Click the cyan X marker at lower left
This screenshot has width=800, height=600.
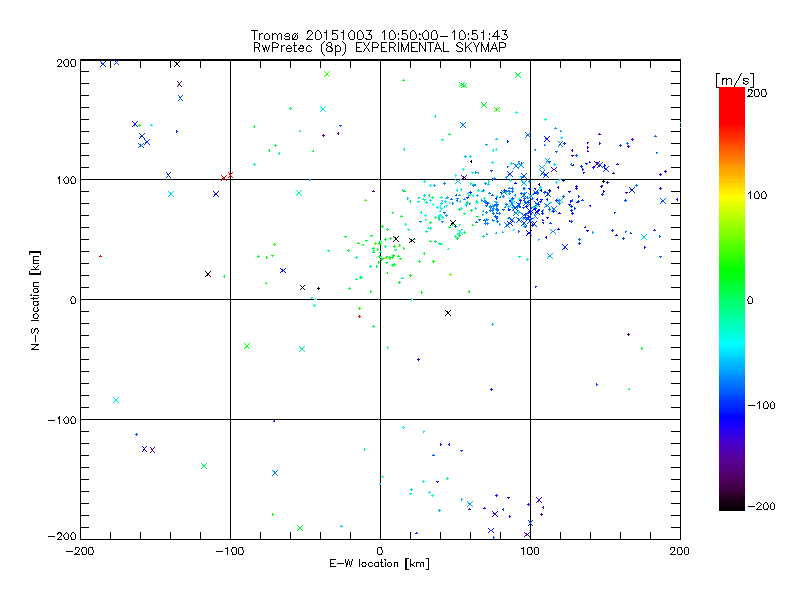pyautogui.click(x=116, y=400)
